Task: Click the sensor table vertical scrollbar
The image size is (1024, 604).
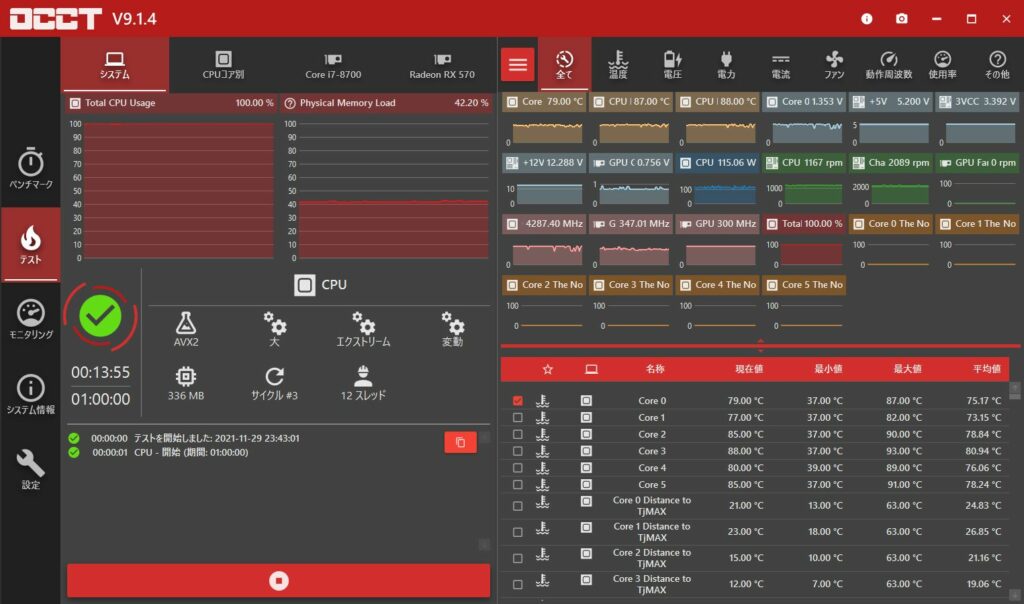Action: [x=1015, y=480]
